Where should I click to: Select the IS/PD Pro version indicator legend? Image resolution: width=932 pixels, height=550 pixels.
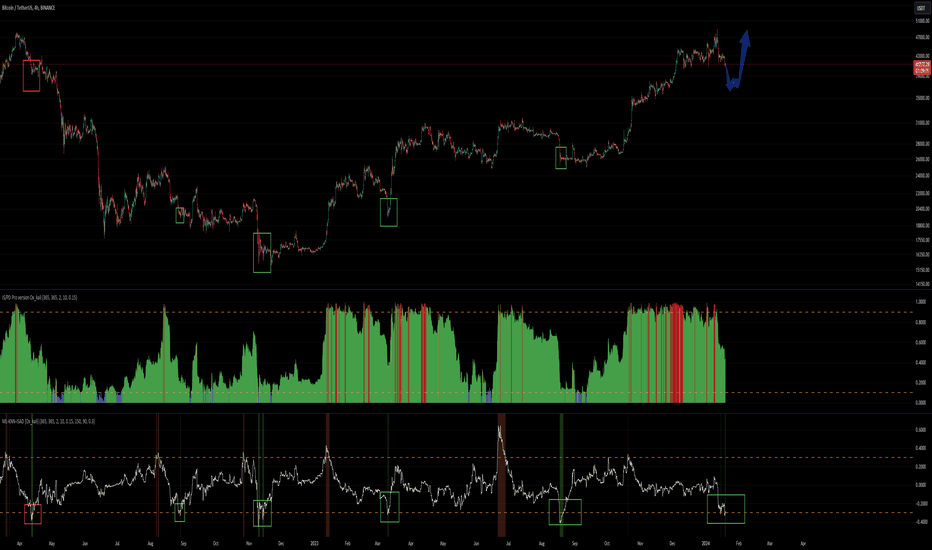39,297
